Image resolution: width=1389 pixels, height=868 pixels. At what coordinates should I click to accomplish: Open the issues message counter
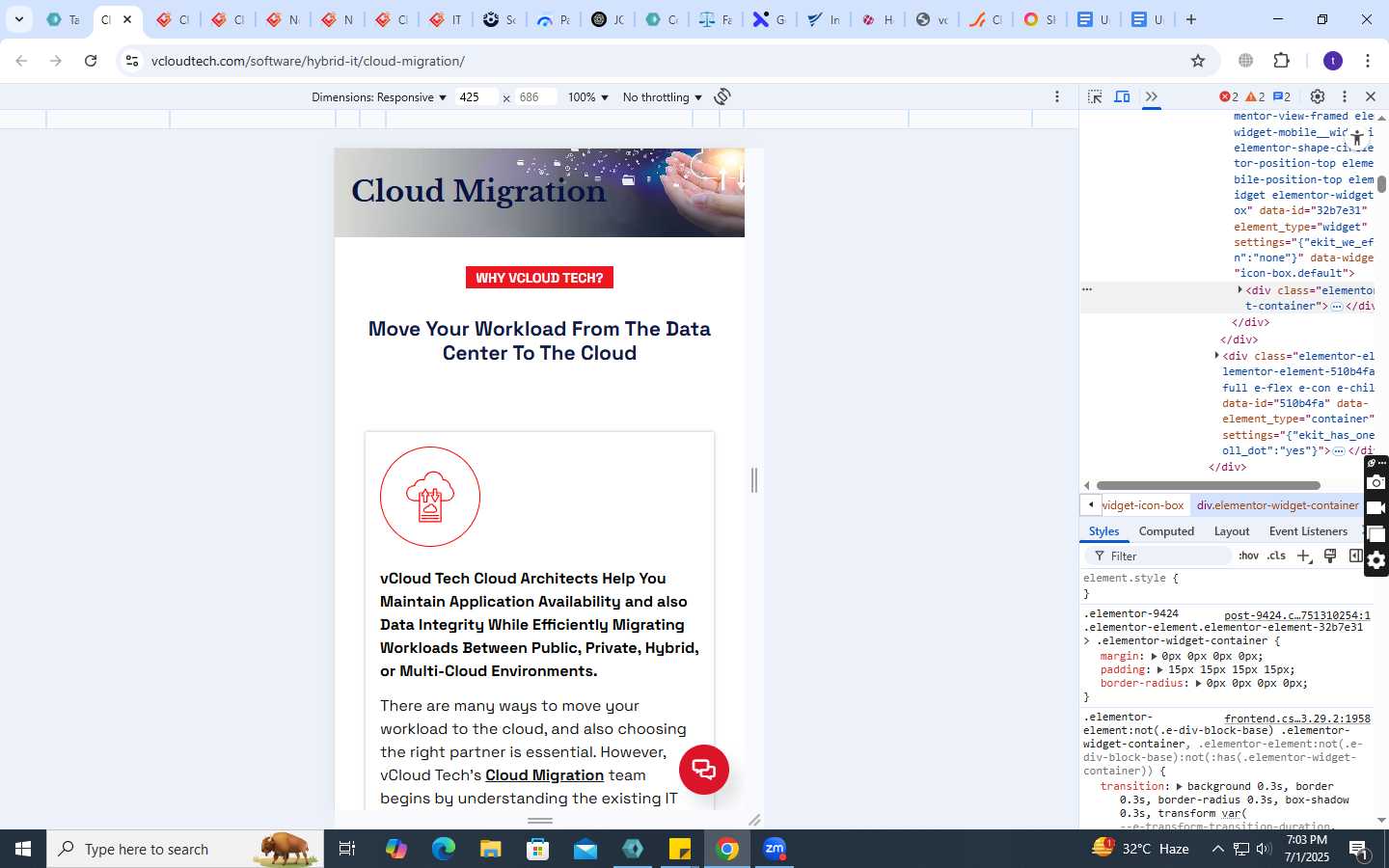point(1282,96)
